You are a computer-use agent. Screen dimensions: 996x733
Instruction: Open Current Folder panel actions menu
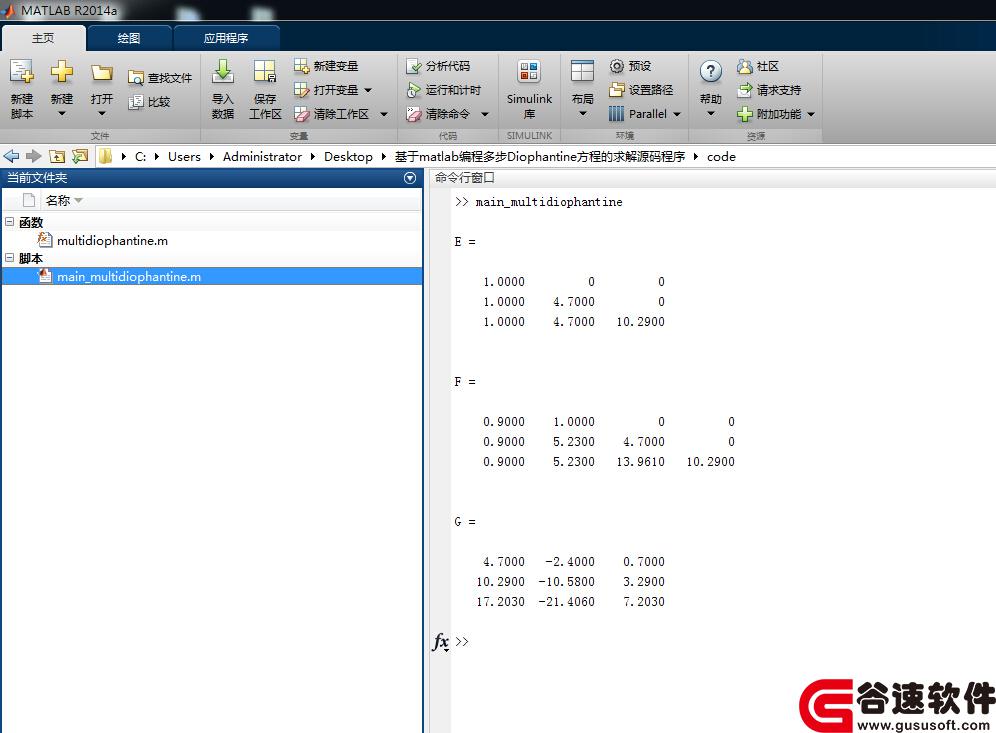[x=410, y=178]
